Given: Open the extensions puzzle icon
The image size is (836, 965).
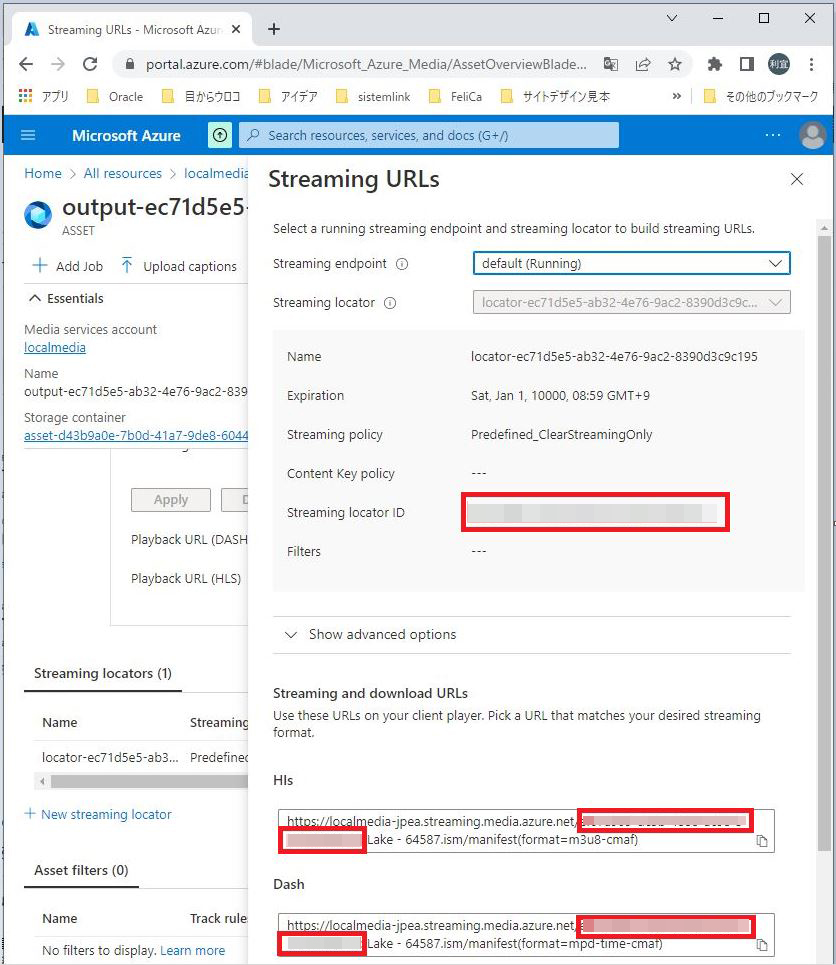Looking at the screenshot, I should point(715,64).
